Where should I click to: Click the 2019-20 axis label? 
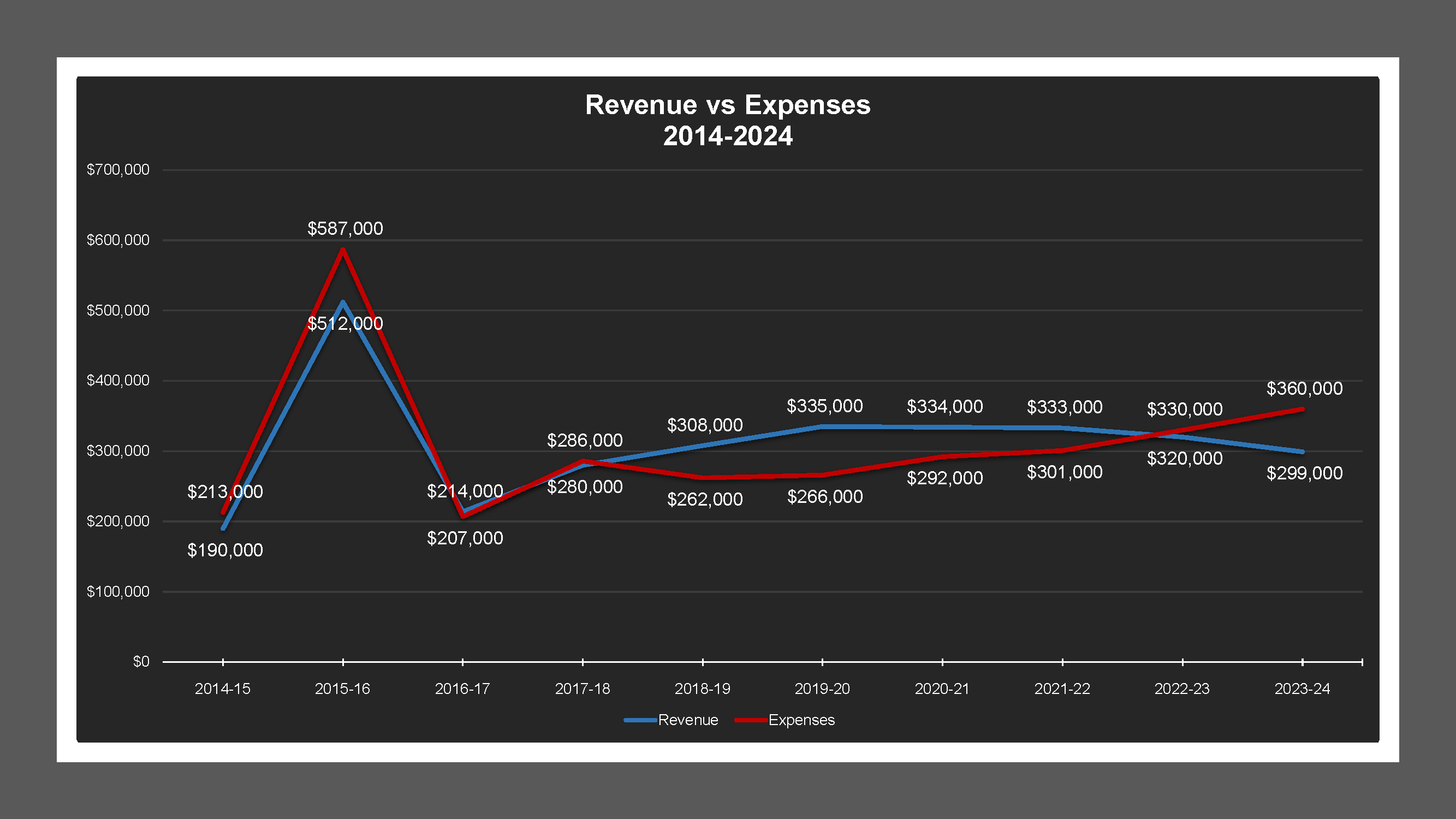(x=822, y=689)
